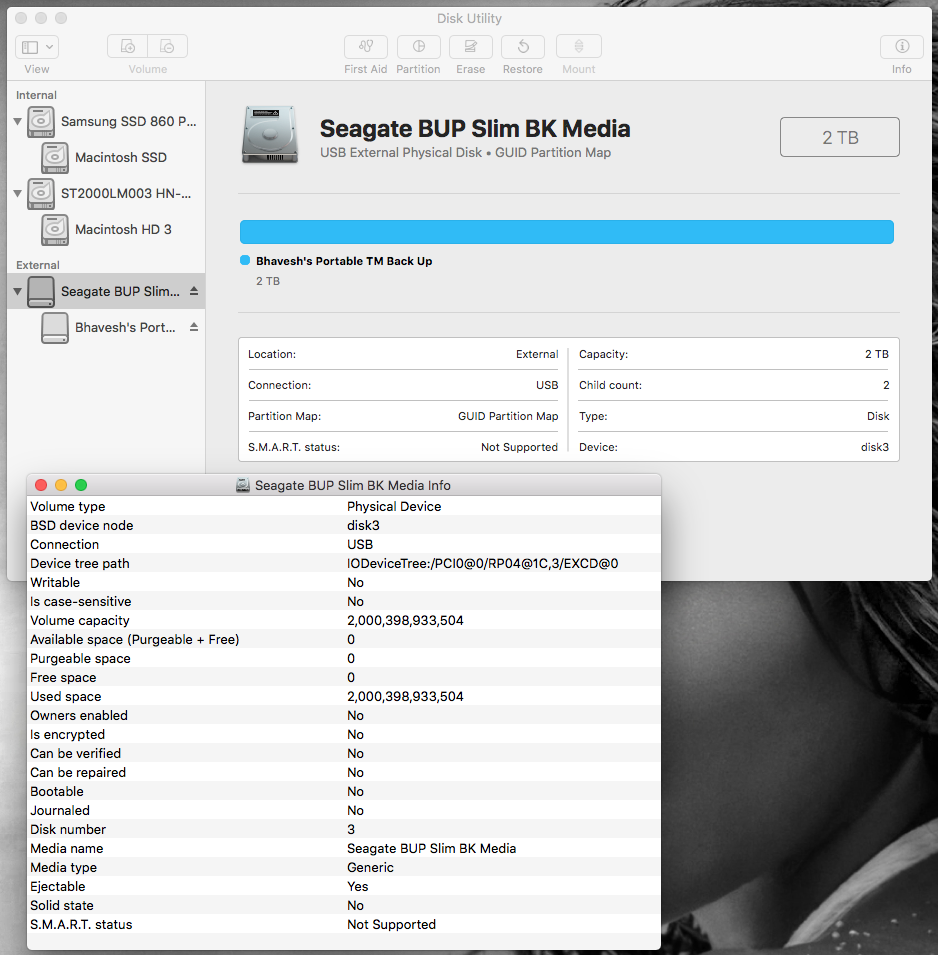Select the Volume type row
The width and height of the screenshot is (938, 955).
[x=344, y=506]
